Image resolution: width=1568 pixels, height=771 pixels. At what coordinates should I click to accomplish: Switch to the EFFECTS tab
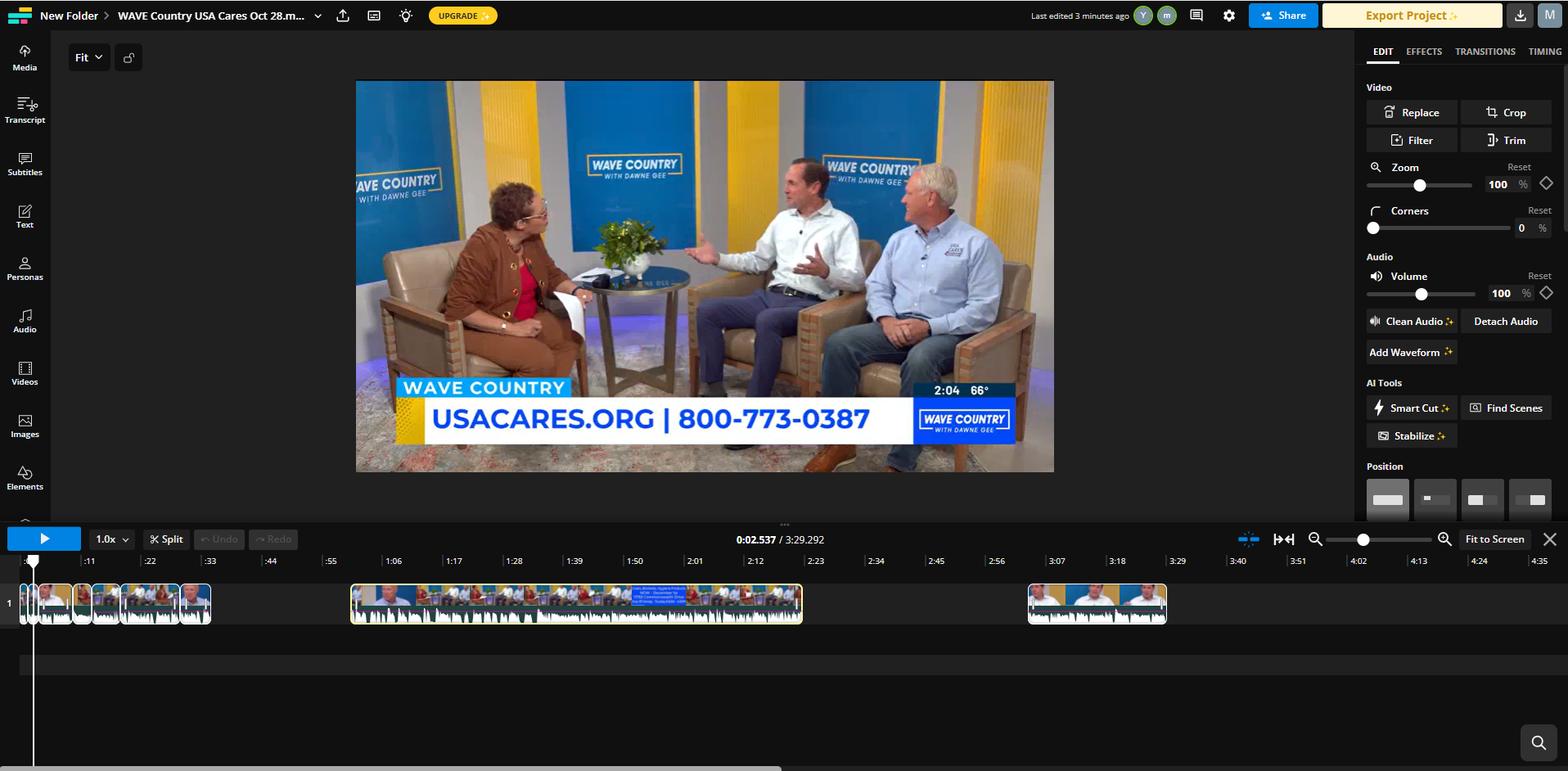[x=1424, y=52]
